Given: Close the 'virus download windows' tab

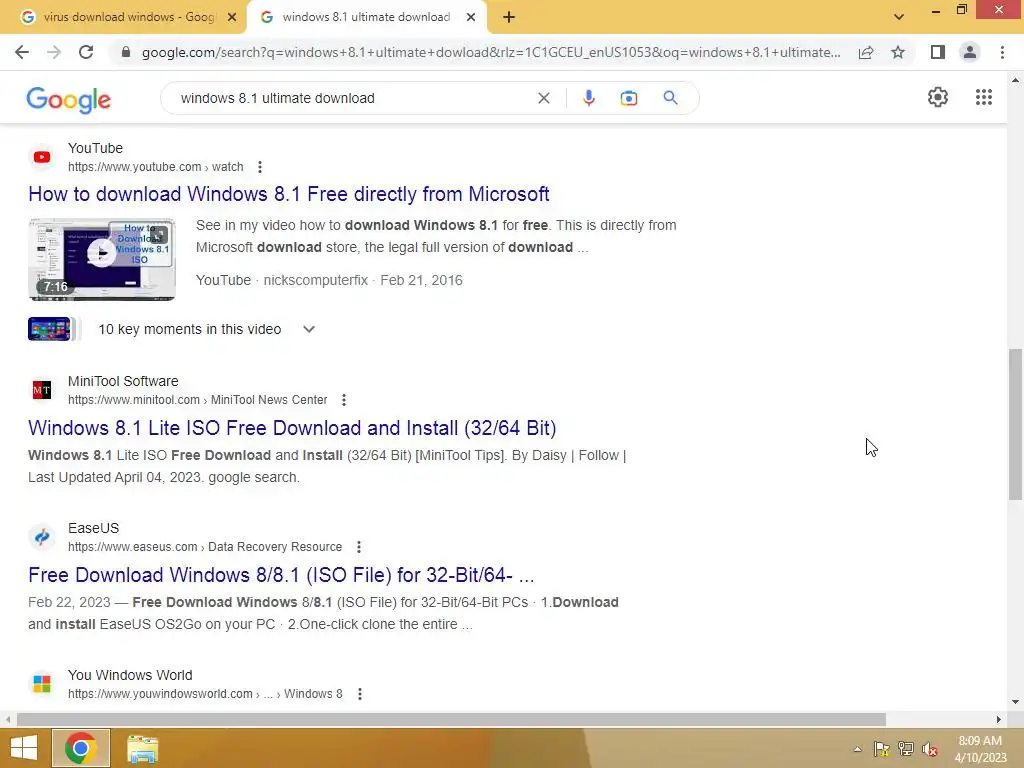Looking at the screenshot, I should coord(232,18).
